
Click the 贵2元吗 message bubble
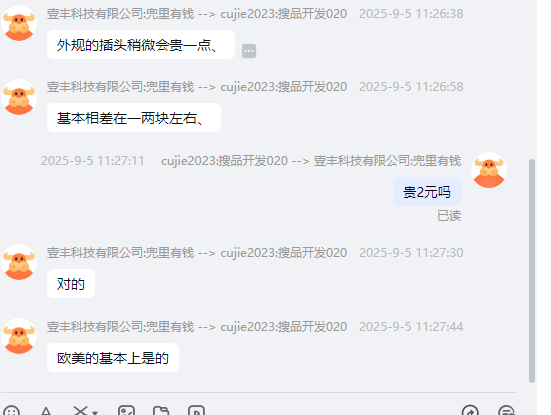pos(427,192)
